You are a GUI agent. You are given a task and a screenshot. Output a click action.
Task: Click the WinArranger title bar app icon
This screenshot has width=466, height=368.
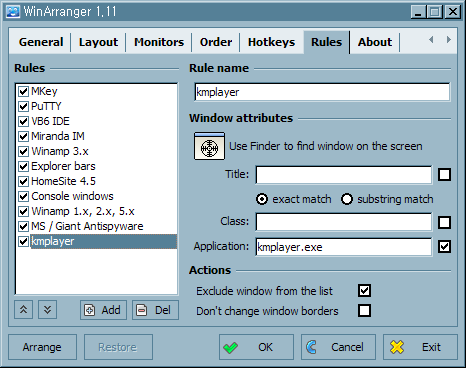[13, 12]
